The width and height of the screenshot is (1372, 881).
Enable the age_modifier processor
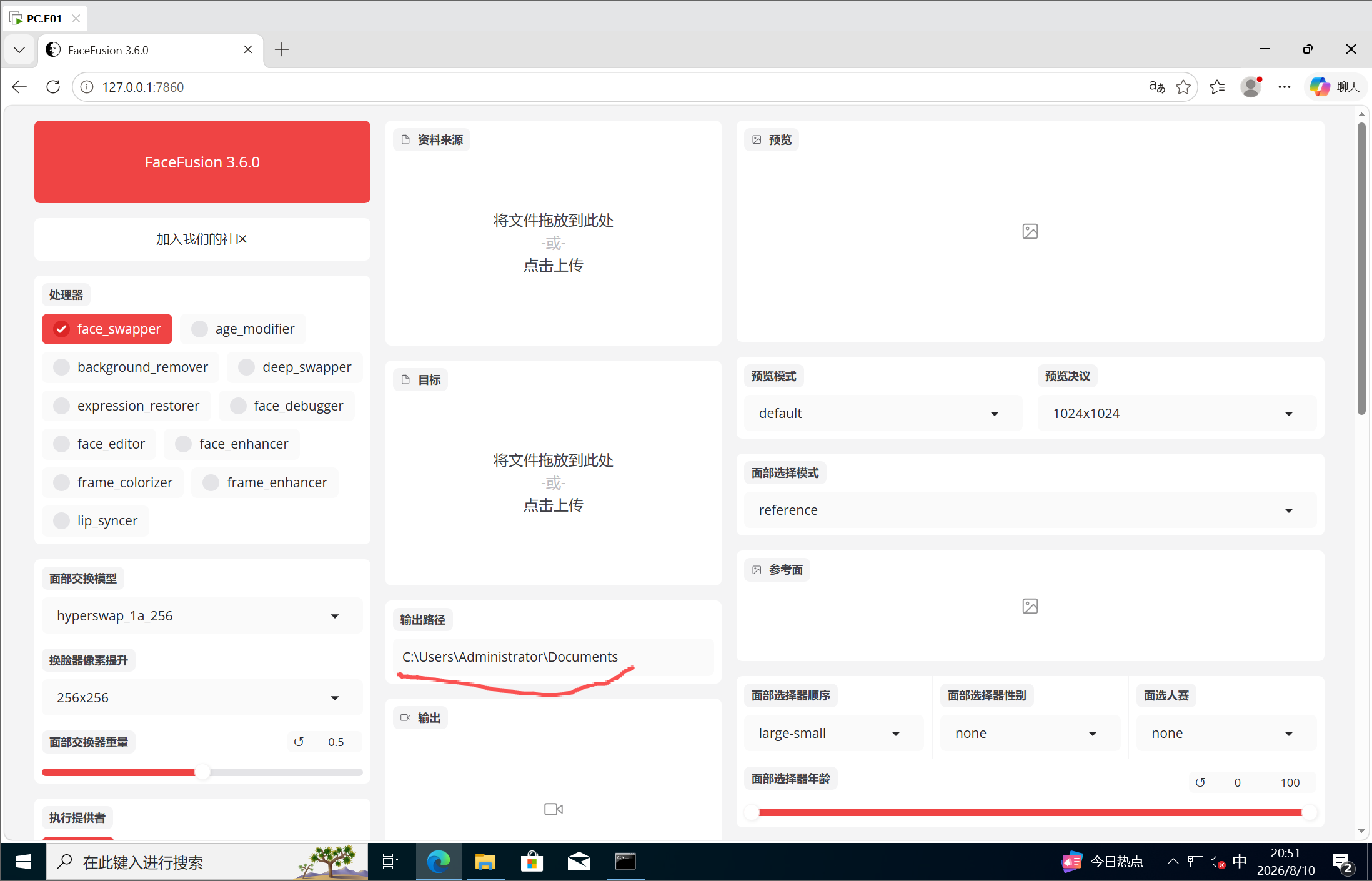243,329
